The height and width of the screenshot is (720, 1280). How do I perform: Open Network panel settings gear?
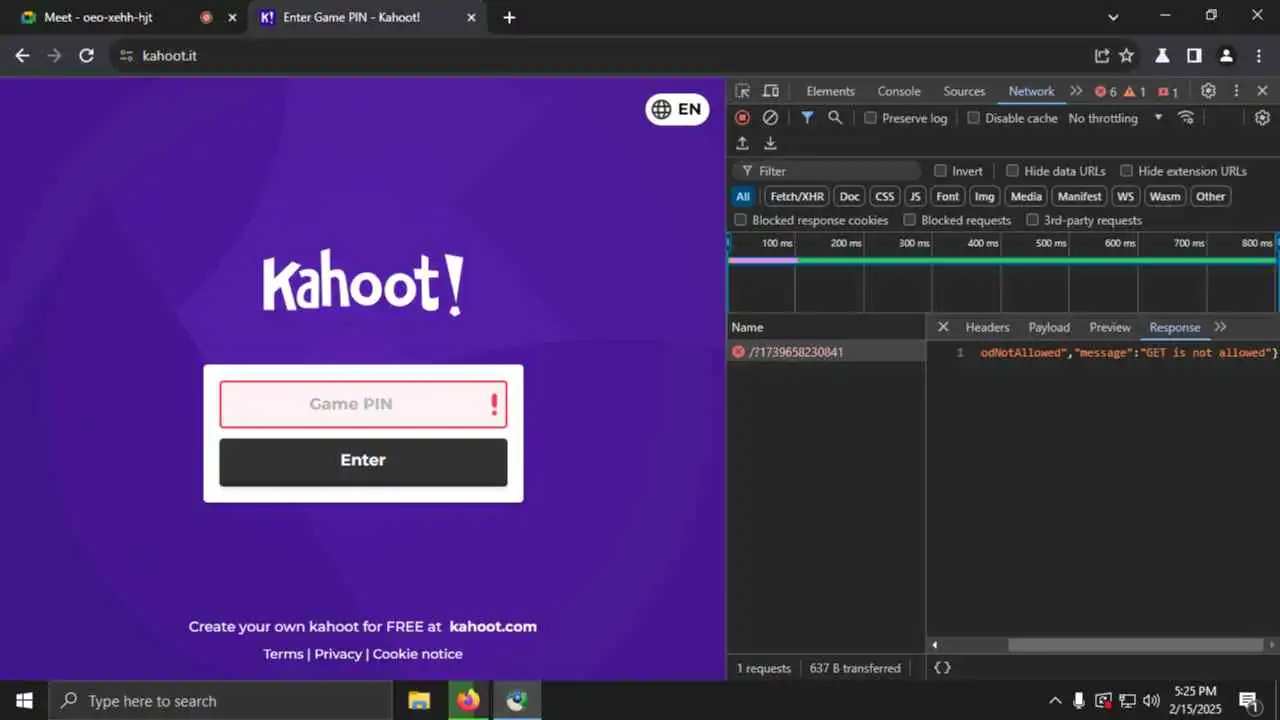point(1262,117)
